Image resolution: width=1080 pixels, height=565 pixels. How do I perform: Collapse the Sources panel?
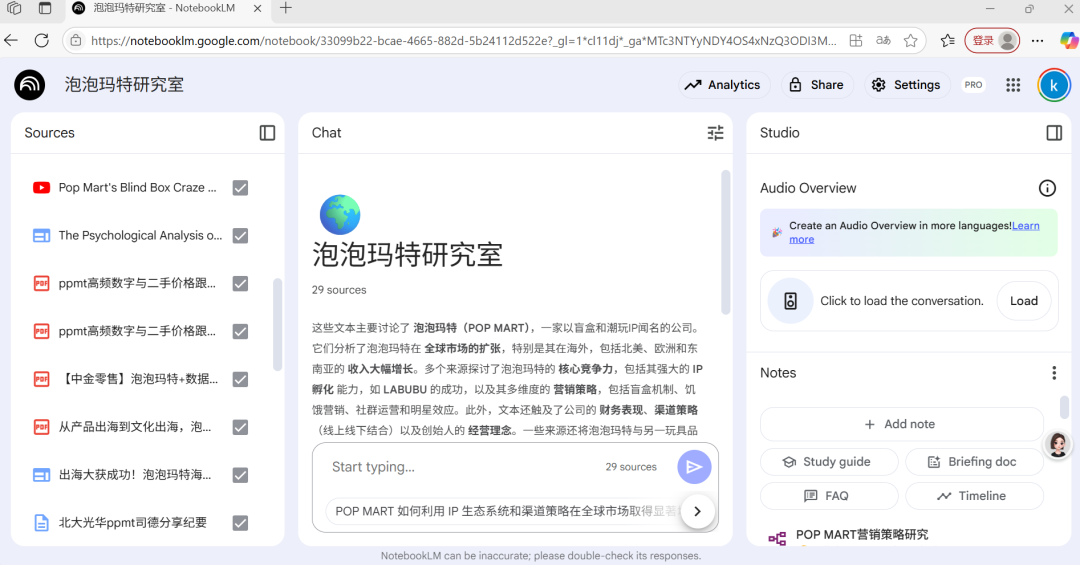267,133
